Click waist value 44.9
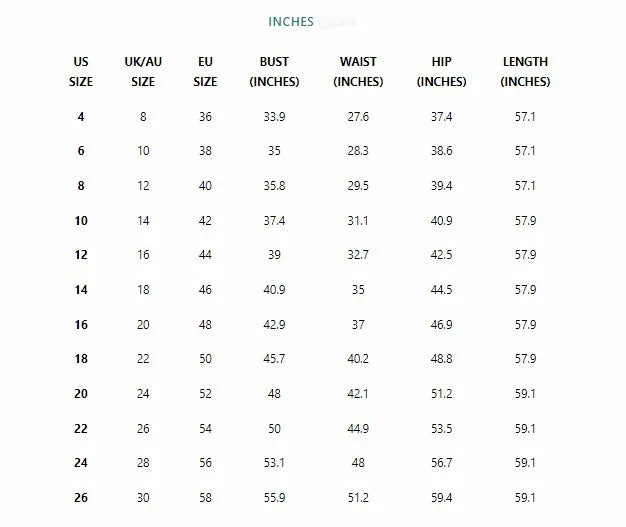626x527 pixels. point(358,429)
